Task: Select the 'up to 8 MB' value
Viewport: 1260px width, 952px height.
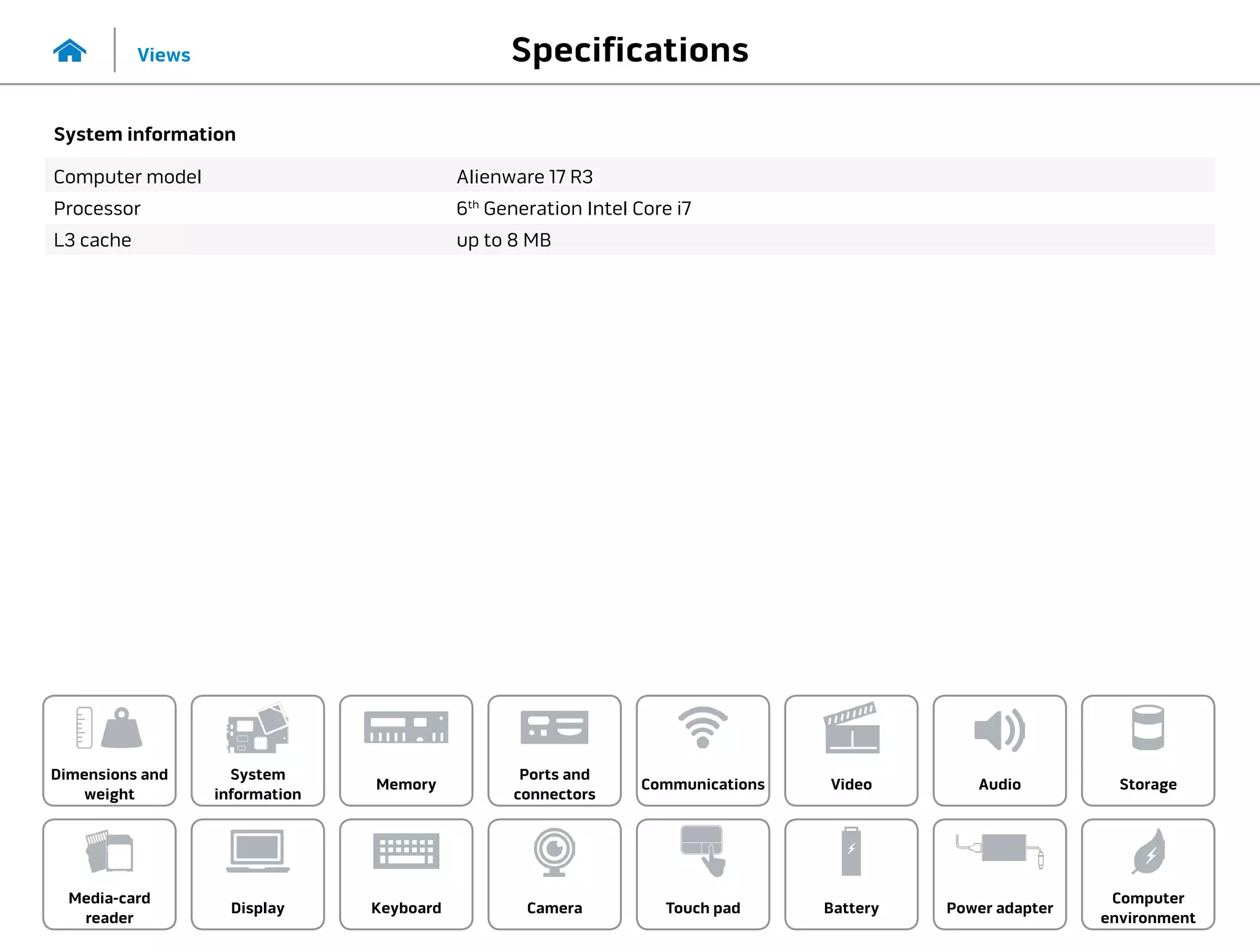Action: tap(504, 240)
